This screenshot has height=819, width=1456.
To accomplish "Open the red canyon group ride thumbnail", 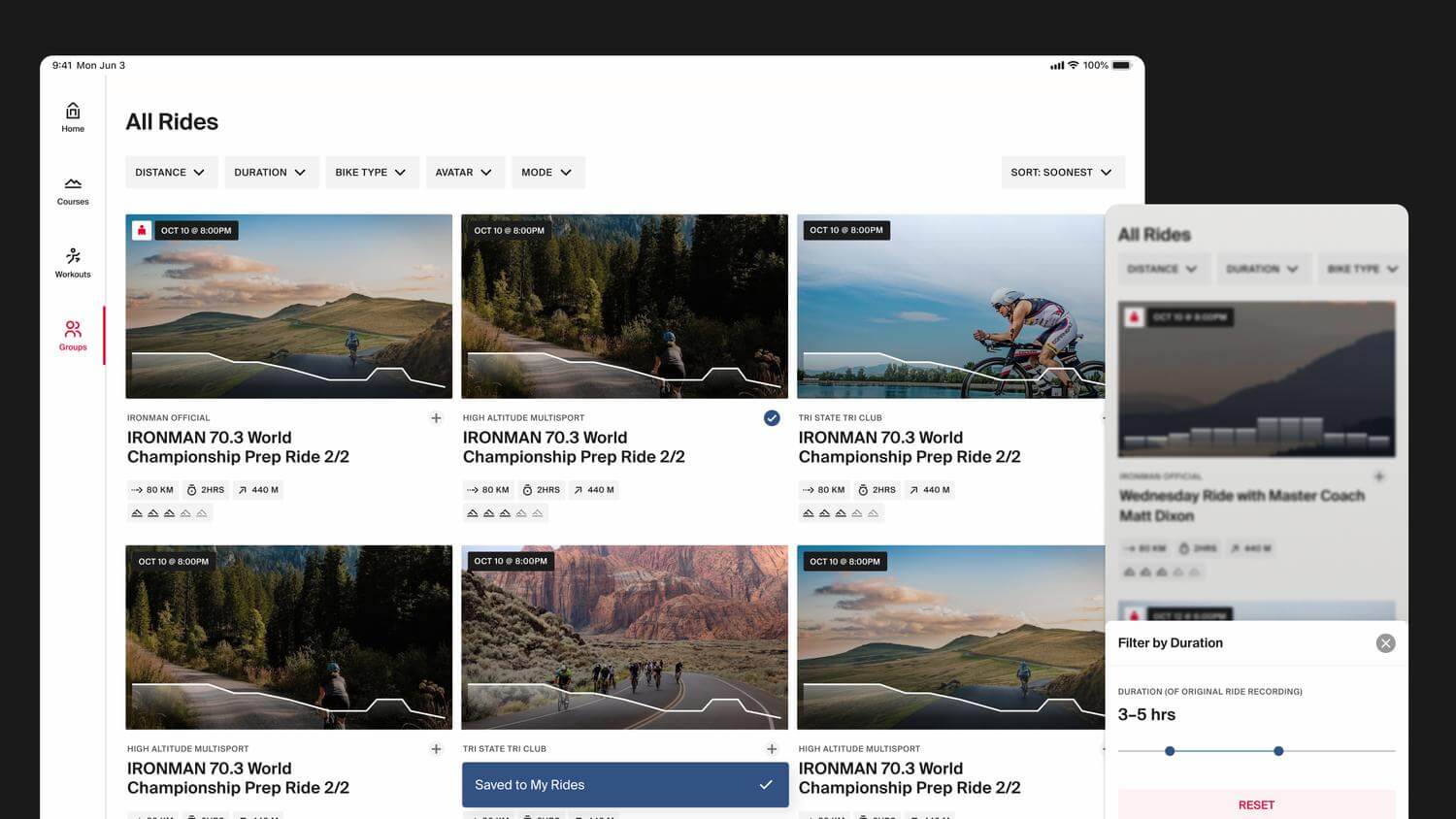I will pyautogui.click(x=625, y=638).
